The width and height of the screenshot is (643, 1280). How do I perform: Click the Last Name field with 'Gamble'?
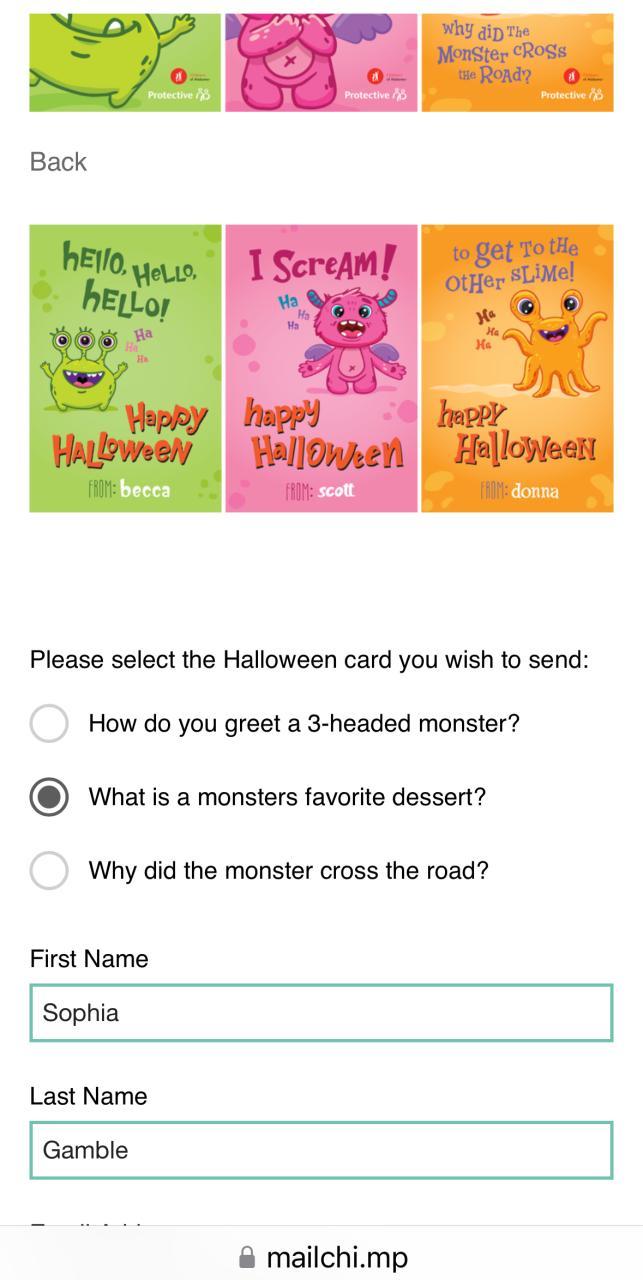(321, 1150)
